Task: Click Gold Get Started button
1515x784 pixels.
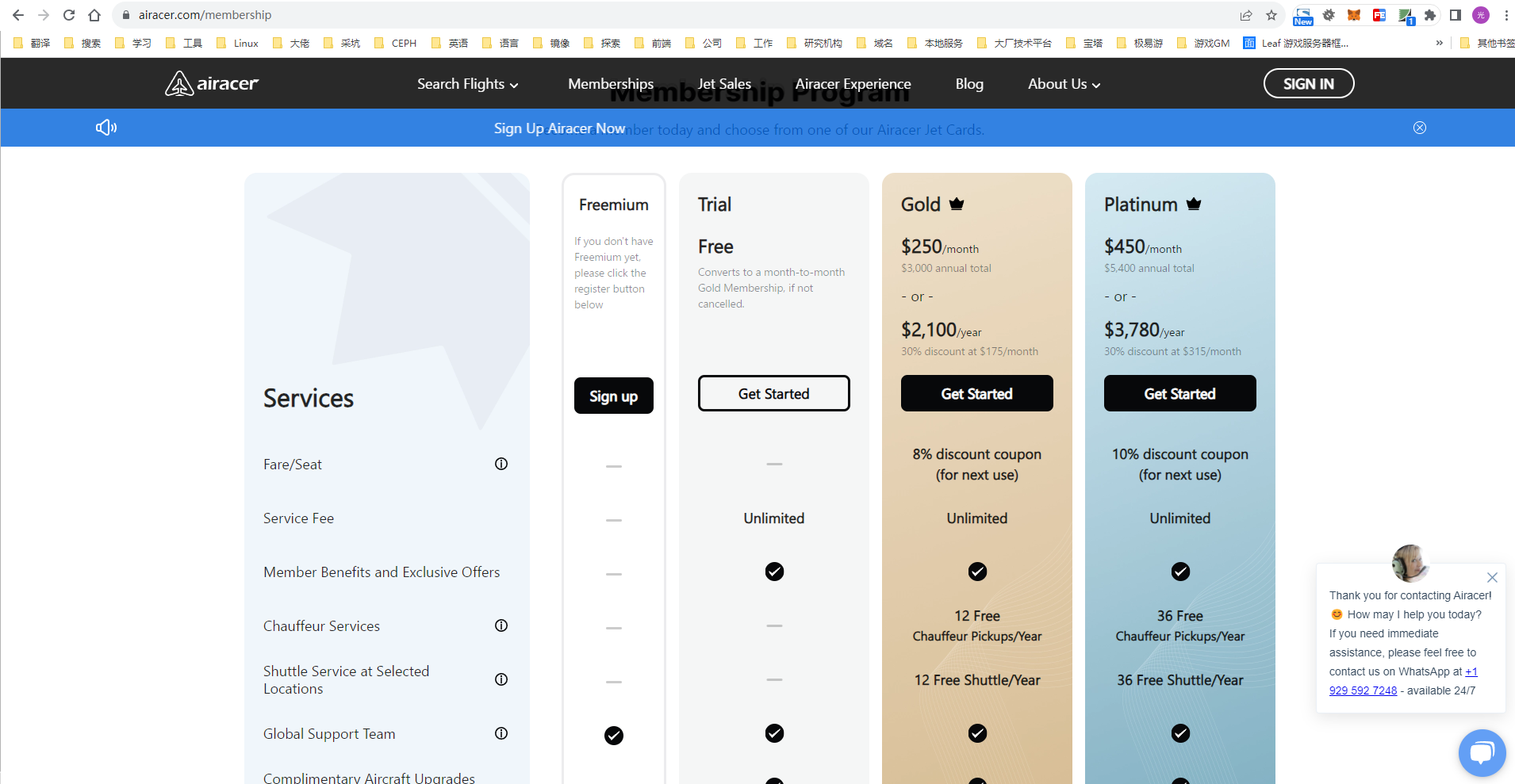Action: click(977, 393)
